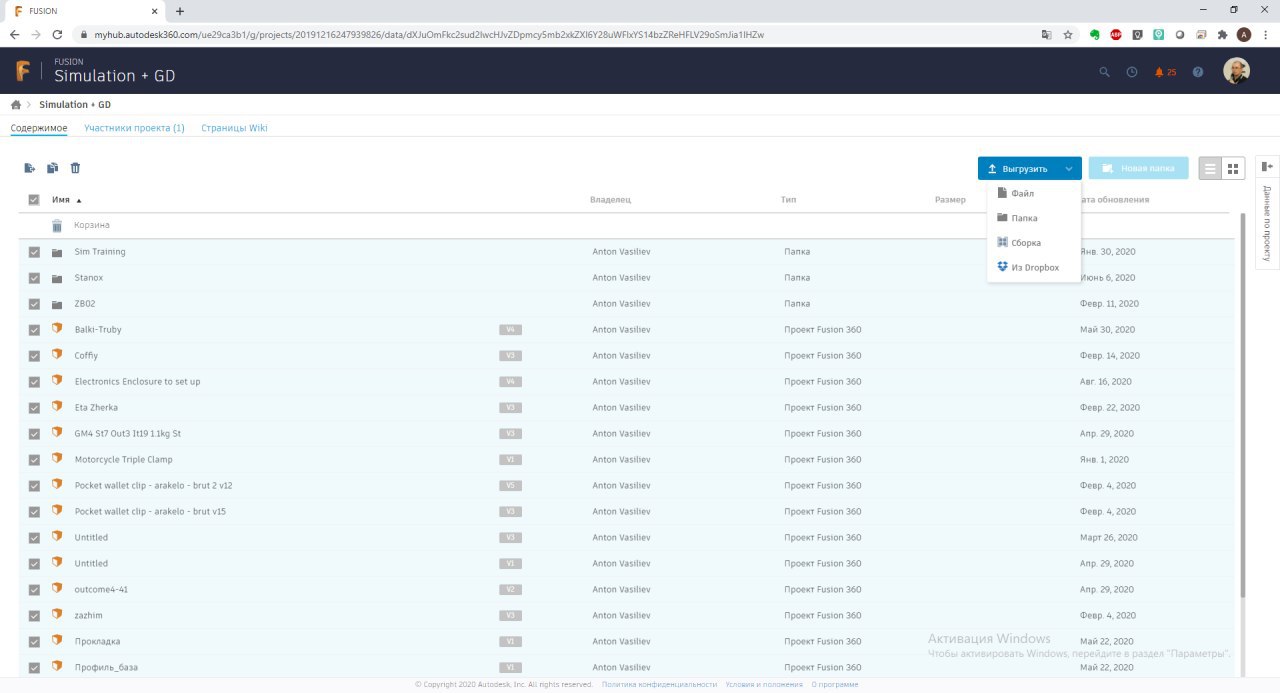Select Из Dropbox in upload menu
Image resolution: width=1280 pixels, height=693 pixels.
tap(1034, 268)
